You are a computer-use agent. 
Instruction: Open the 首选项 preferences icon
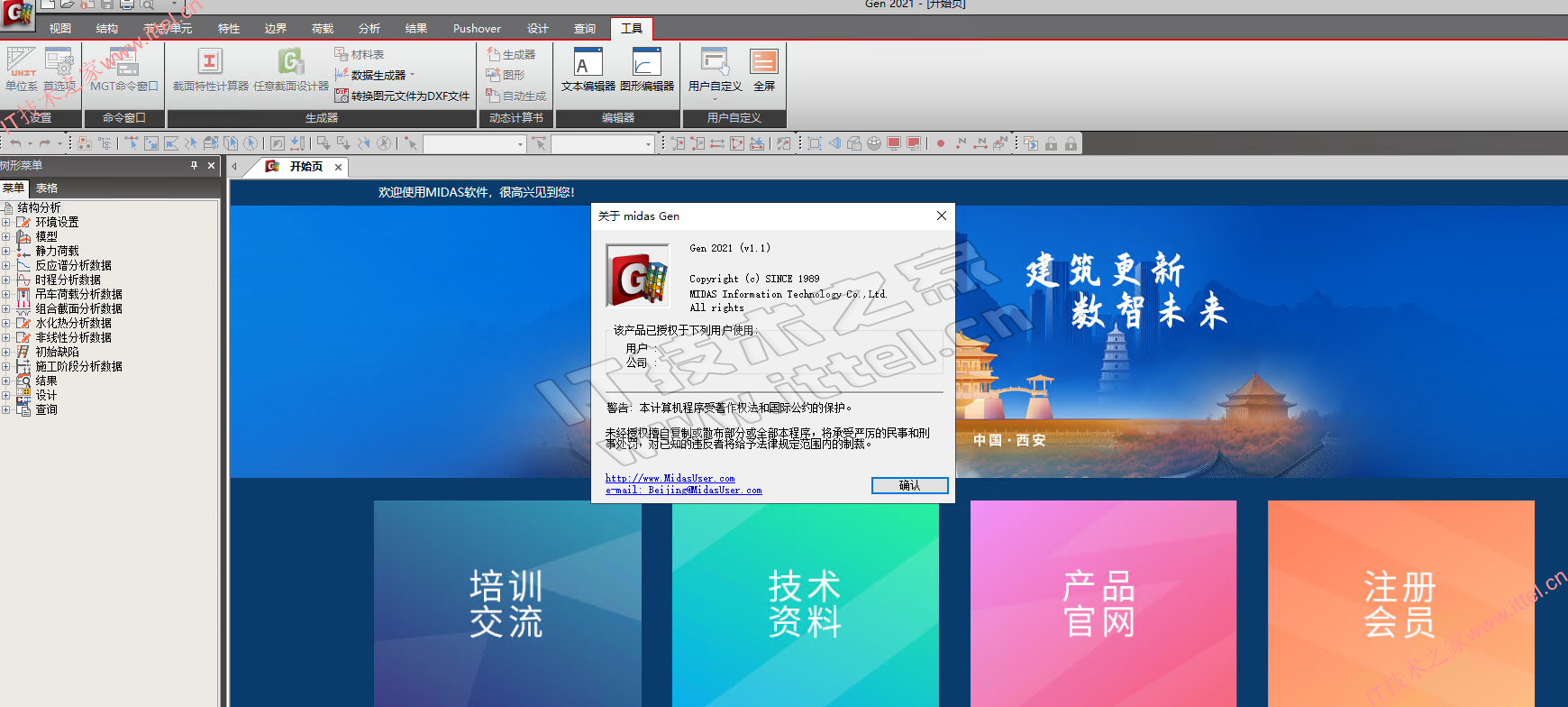coord(59,70)
